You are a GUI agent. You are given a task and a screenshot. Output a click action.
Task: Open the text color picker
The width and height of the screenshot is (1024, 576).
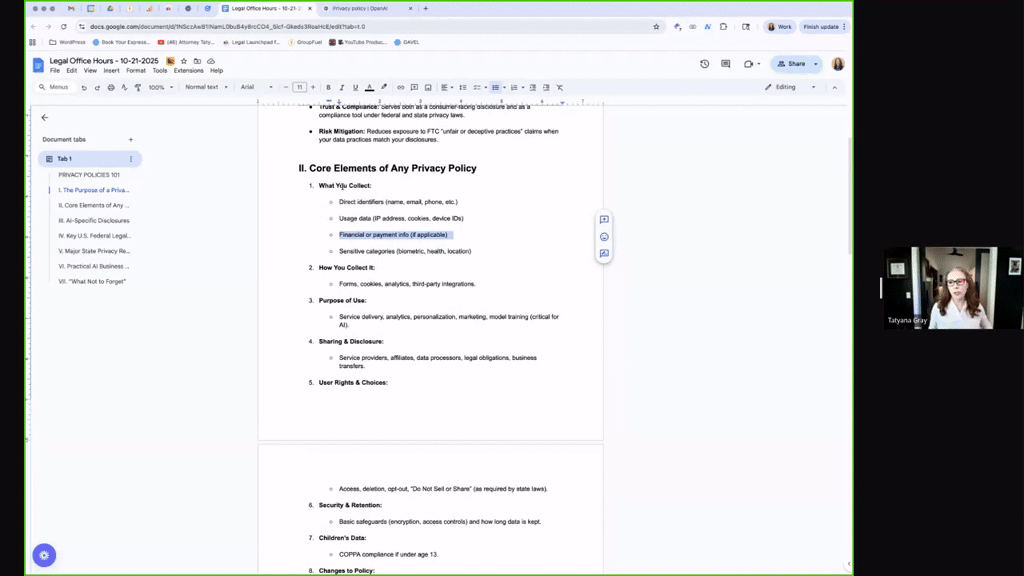(369, 87)
